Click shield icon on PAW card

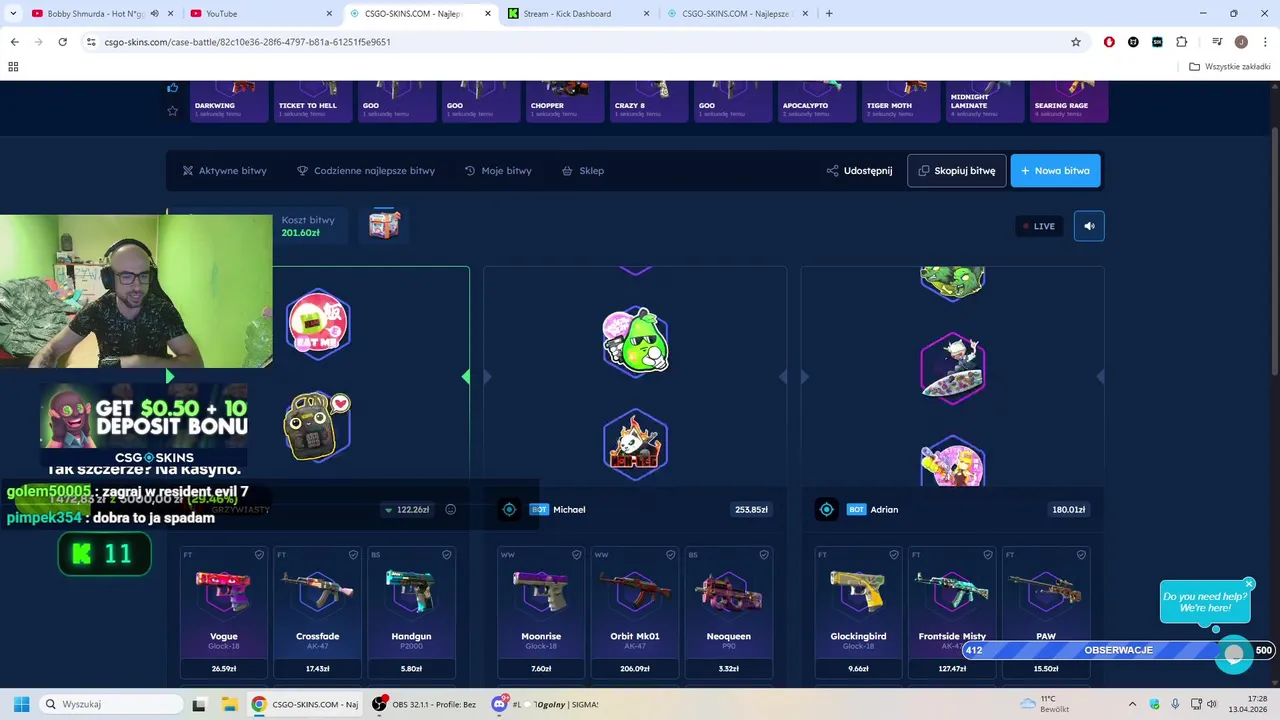coord(1081,555)
